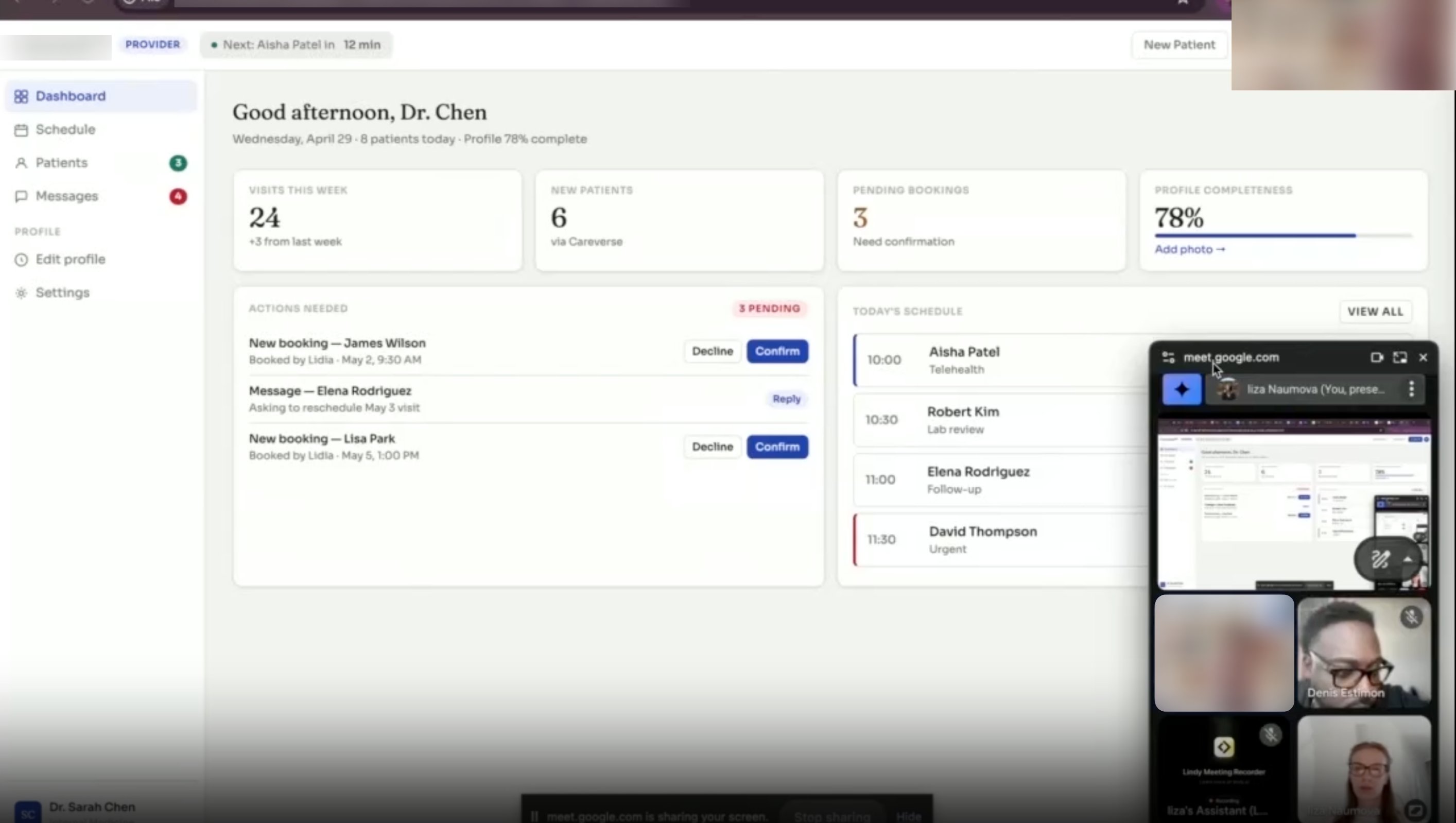Open Settings in the sidebar
The width and height of the screenshot is (1456, 823).
point(100,293)
